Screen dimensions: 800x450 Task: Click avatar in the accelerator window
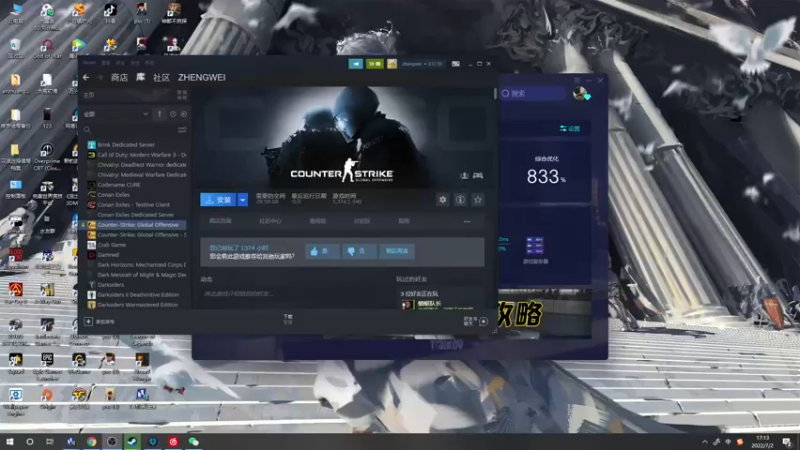[x=580, y=93]
